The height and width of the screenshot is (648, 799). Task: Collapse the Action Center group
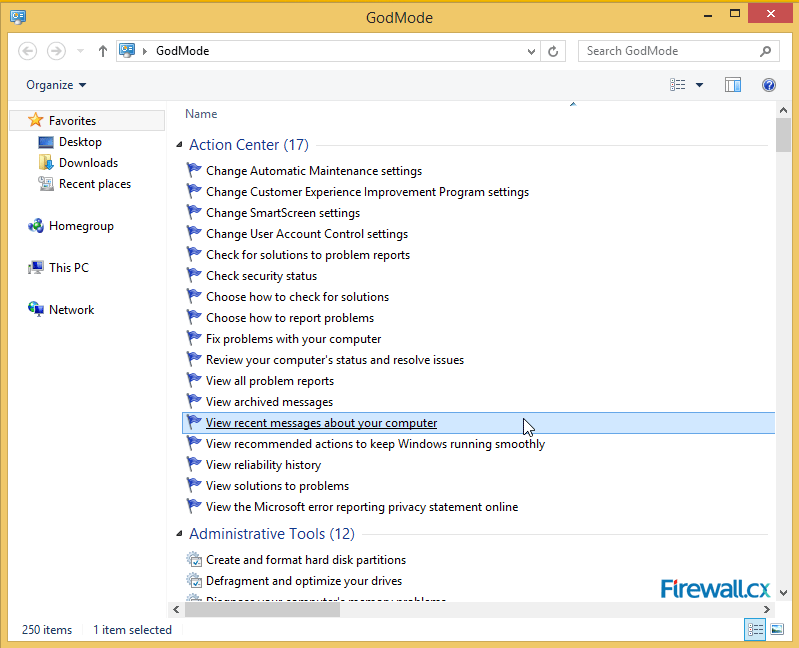(180, 145)
